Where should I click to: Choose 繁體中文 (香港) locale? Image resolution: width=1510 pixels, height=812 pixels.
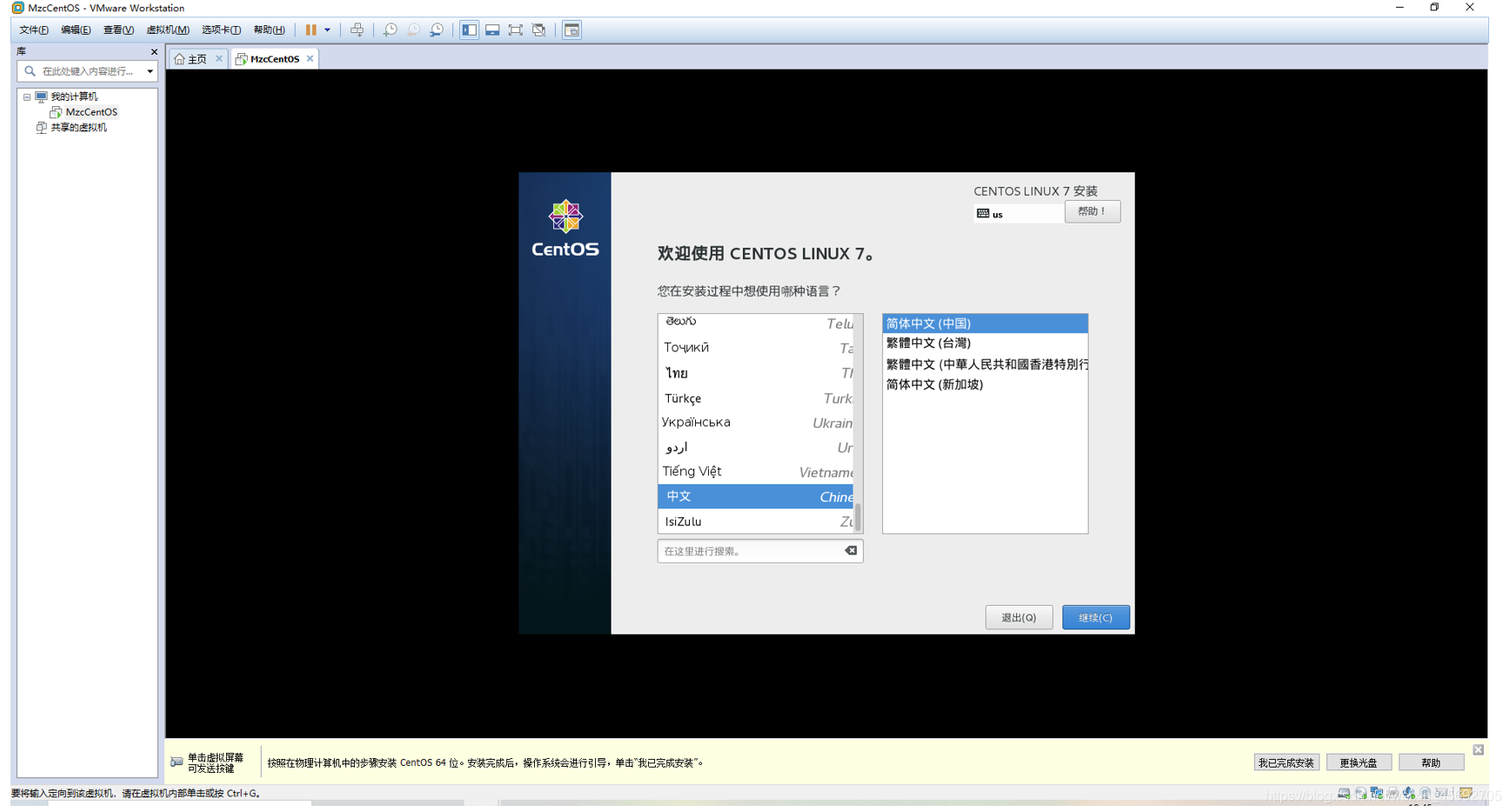985,364
